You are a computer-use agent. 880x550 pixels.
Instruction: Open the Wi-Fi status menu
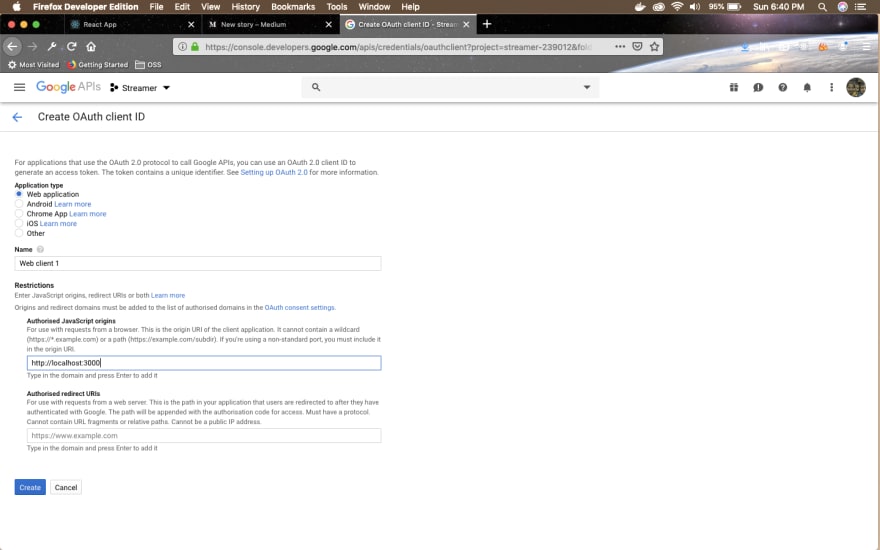coord(677,7)
